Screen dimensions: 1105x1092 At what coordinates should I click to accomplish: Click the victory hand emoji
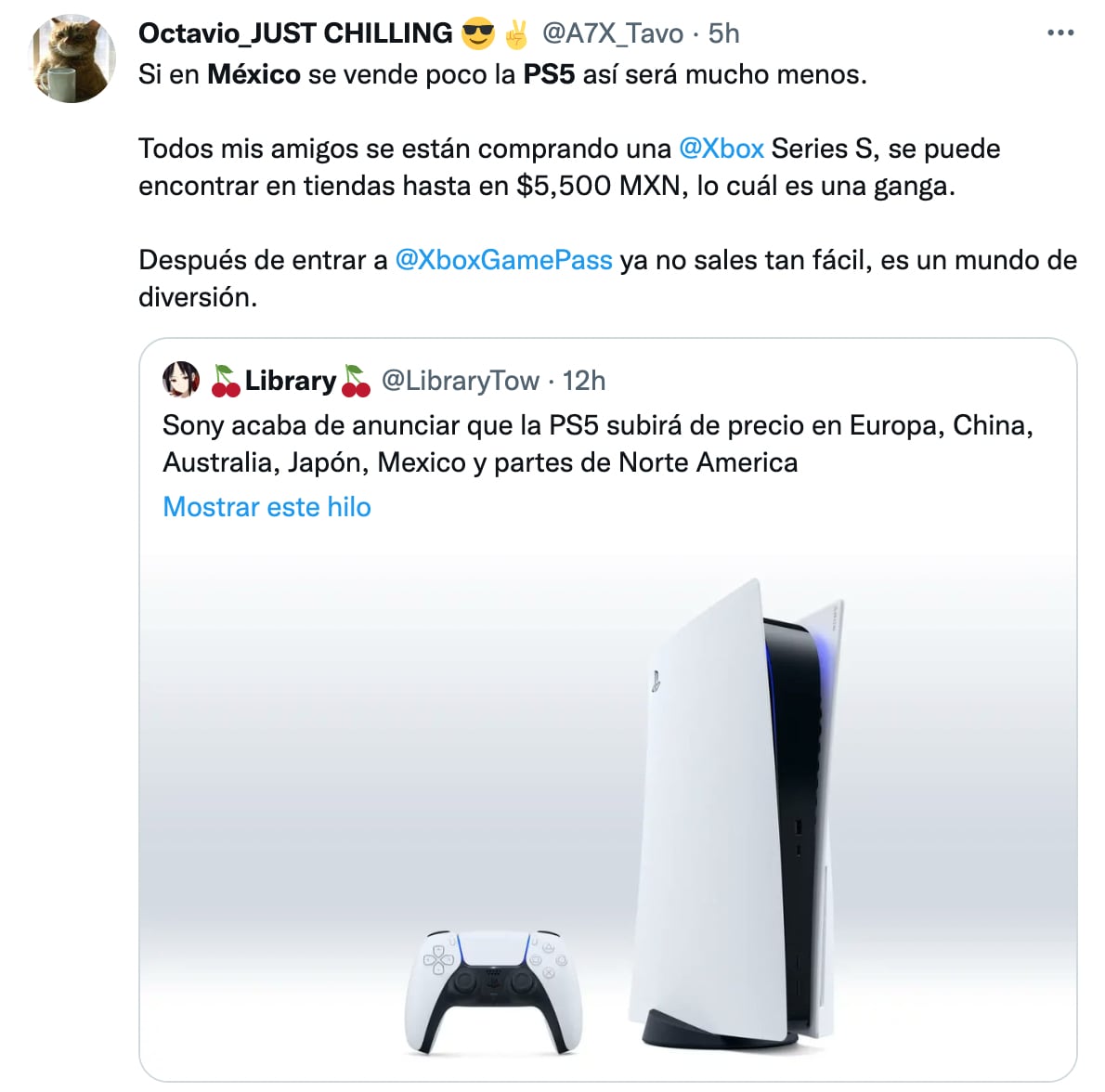coord(516,33)
